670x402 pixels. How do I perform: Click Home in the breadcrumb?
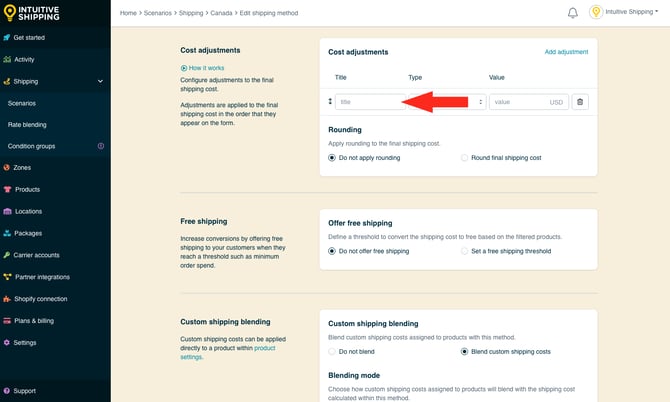point(128,13)
